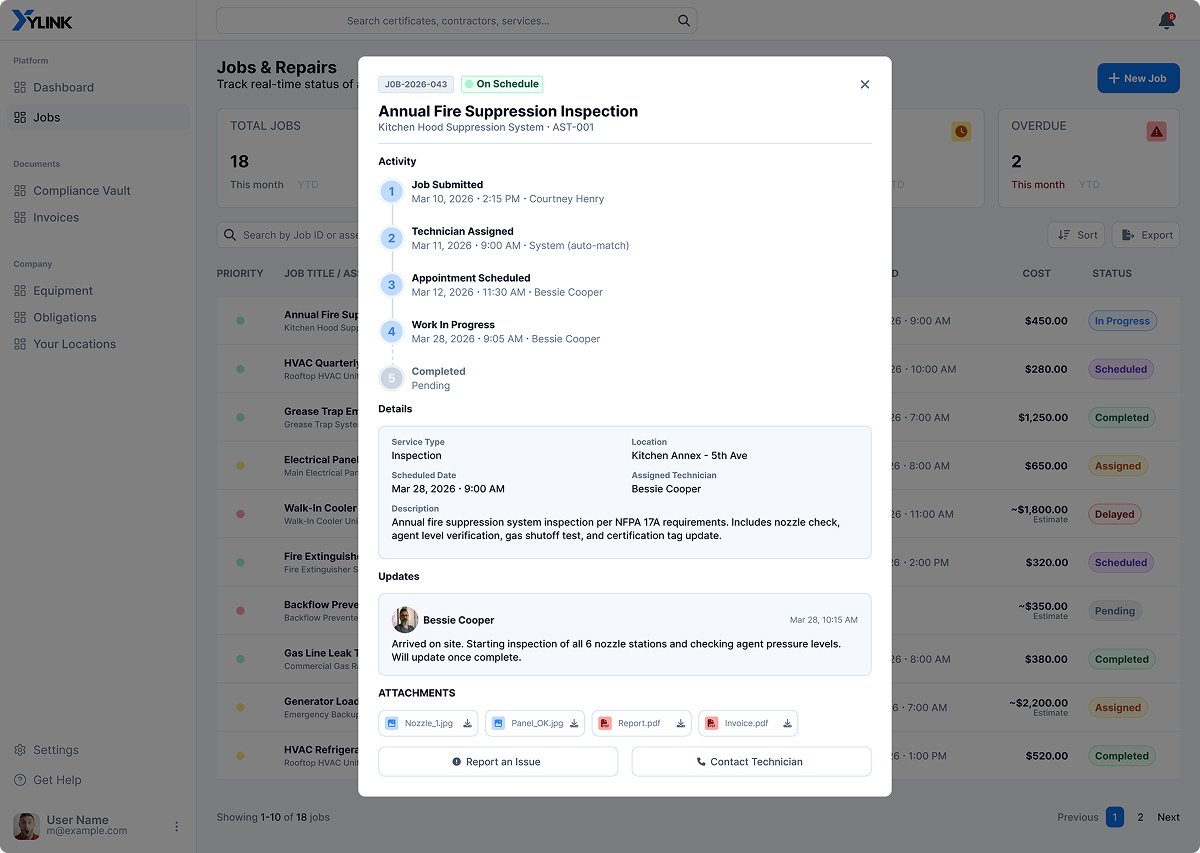Click Next page link
Screen dimensions: 1200x853
tap(1168, 817)
